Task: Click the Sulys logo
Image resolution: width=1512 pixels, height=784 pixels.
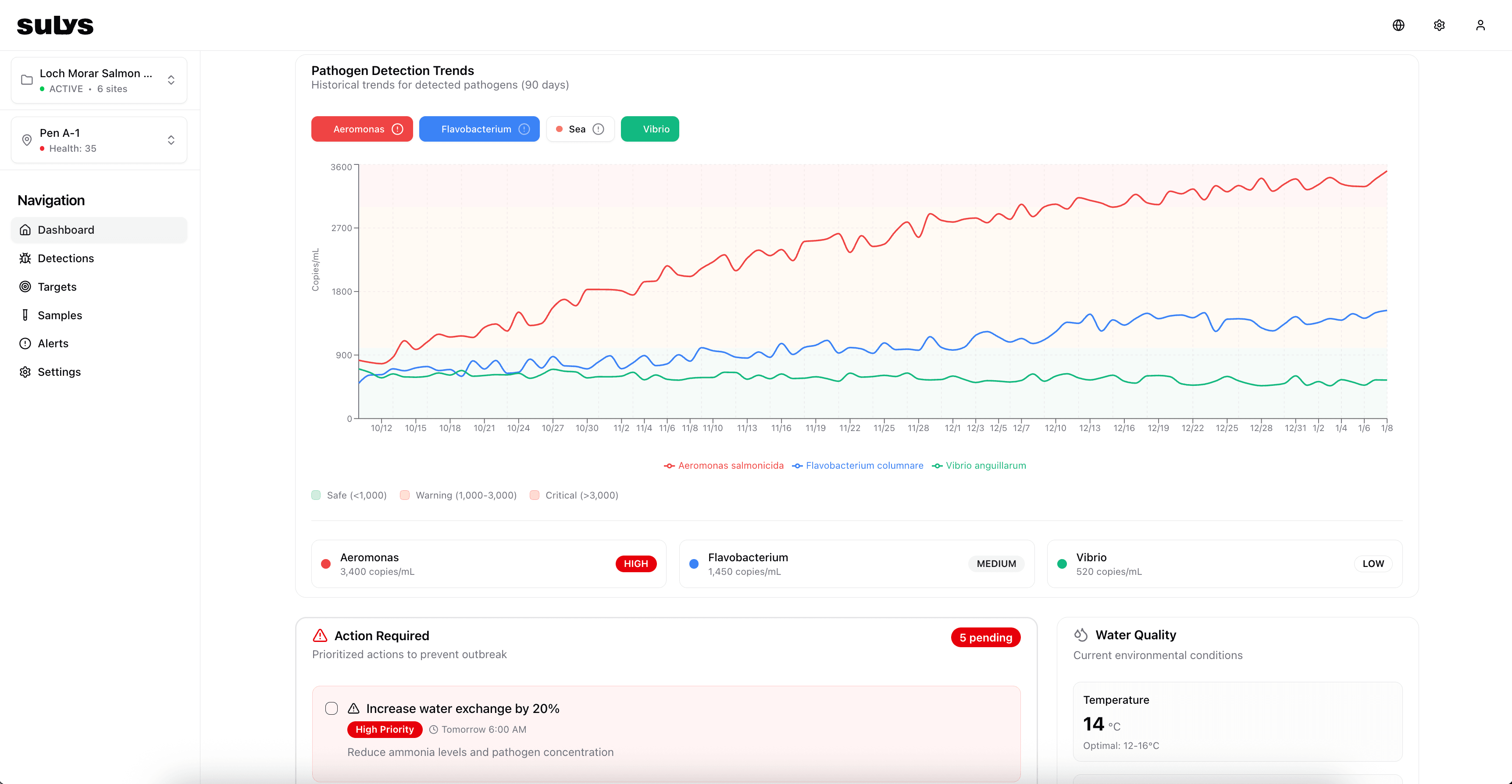Action: coord(55,25)
